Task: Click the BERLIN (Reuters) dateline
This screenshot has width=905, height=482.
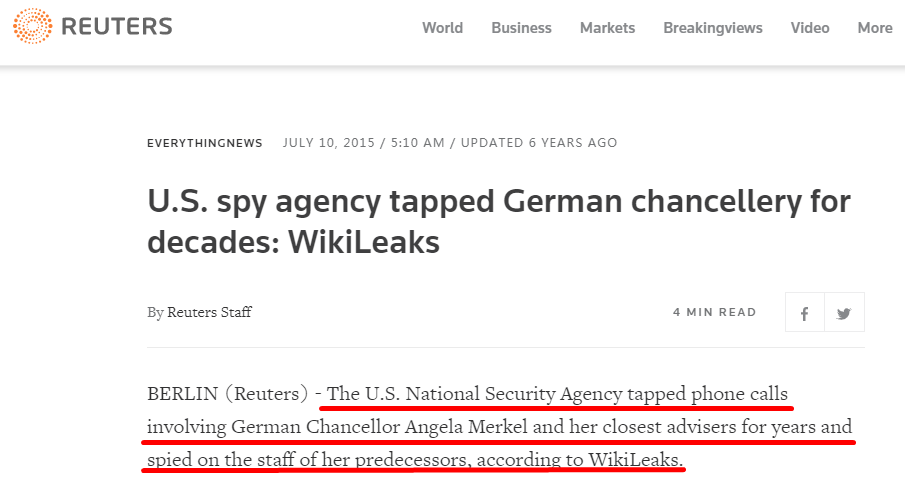Action: pos(227,393)
